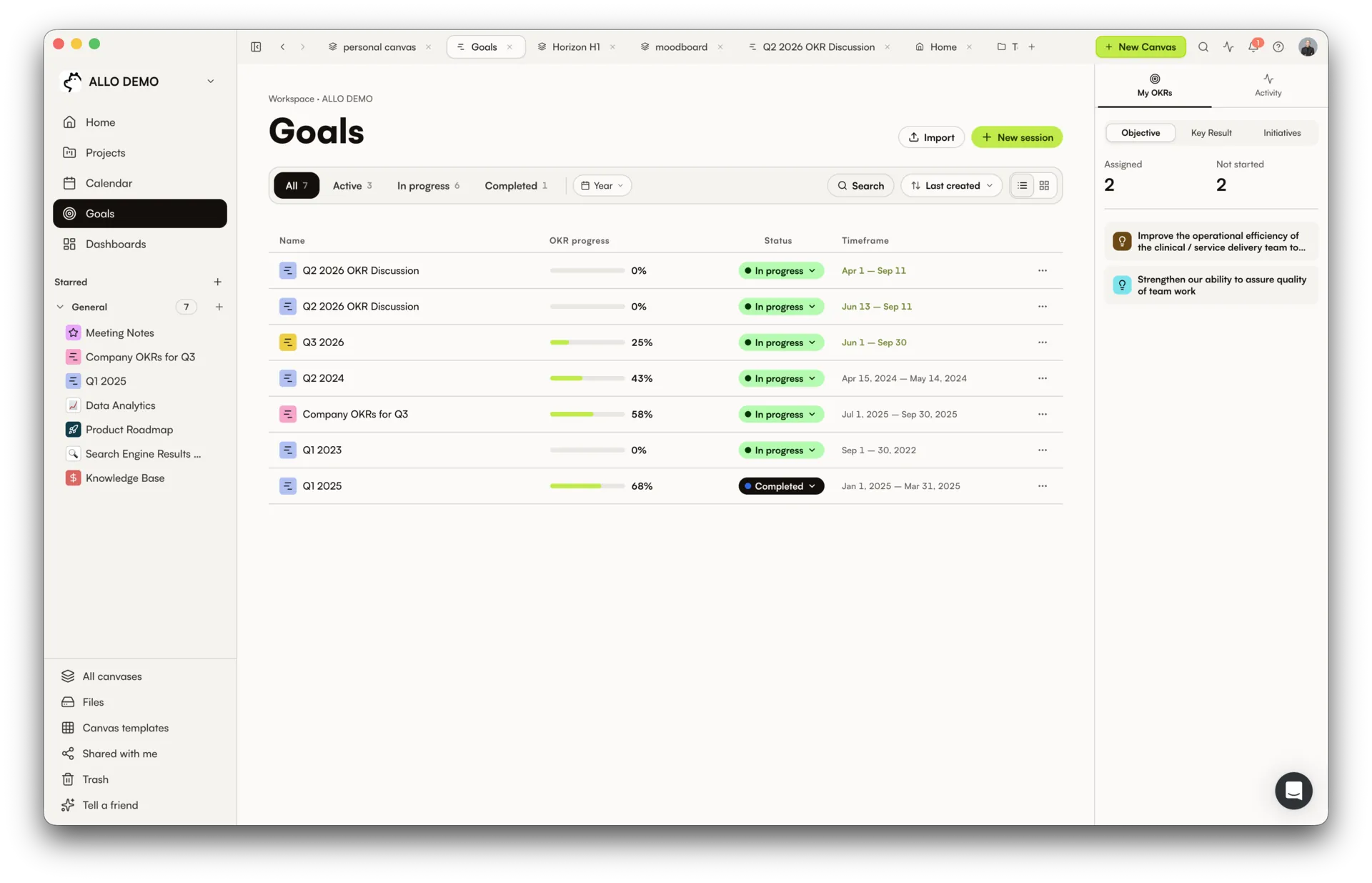Open the Year filter dropdown
The width and height of the screenshot is (1372, 883).
click(602, 186)
